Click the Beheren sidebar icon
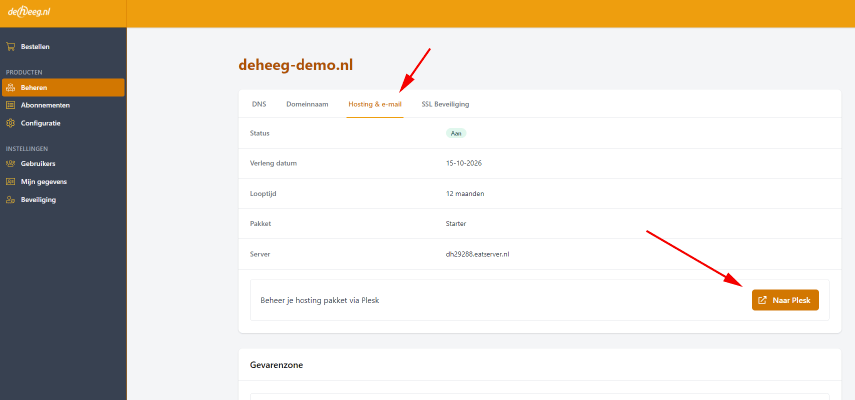The height and width of the screenshot is (400, 855). tap(10, 87)
